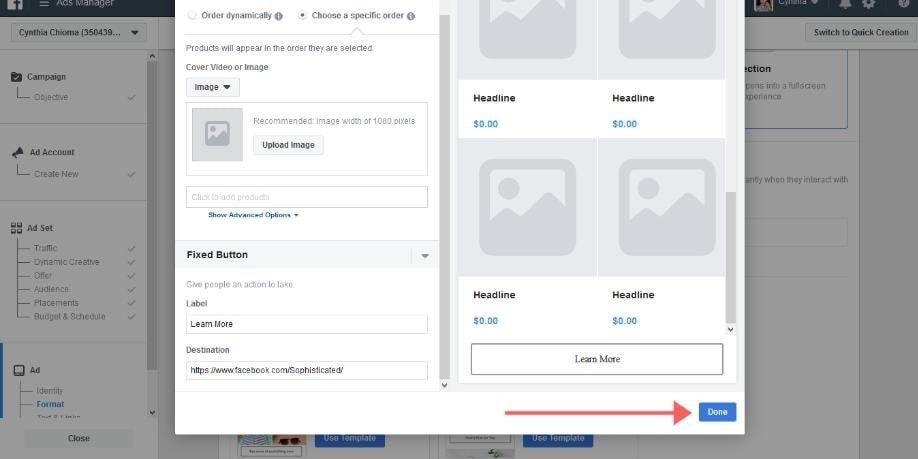This screenshot has height=459, width=918.
Task: Click the sidebar scrollbar down arrow
Action: click(152, 412)
